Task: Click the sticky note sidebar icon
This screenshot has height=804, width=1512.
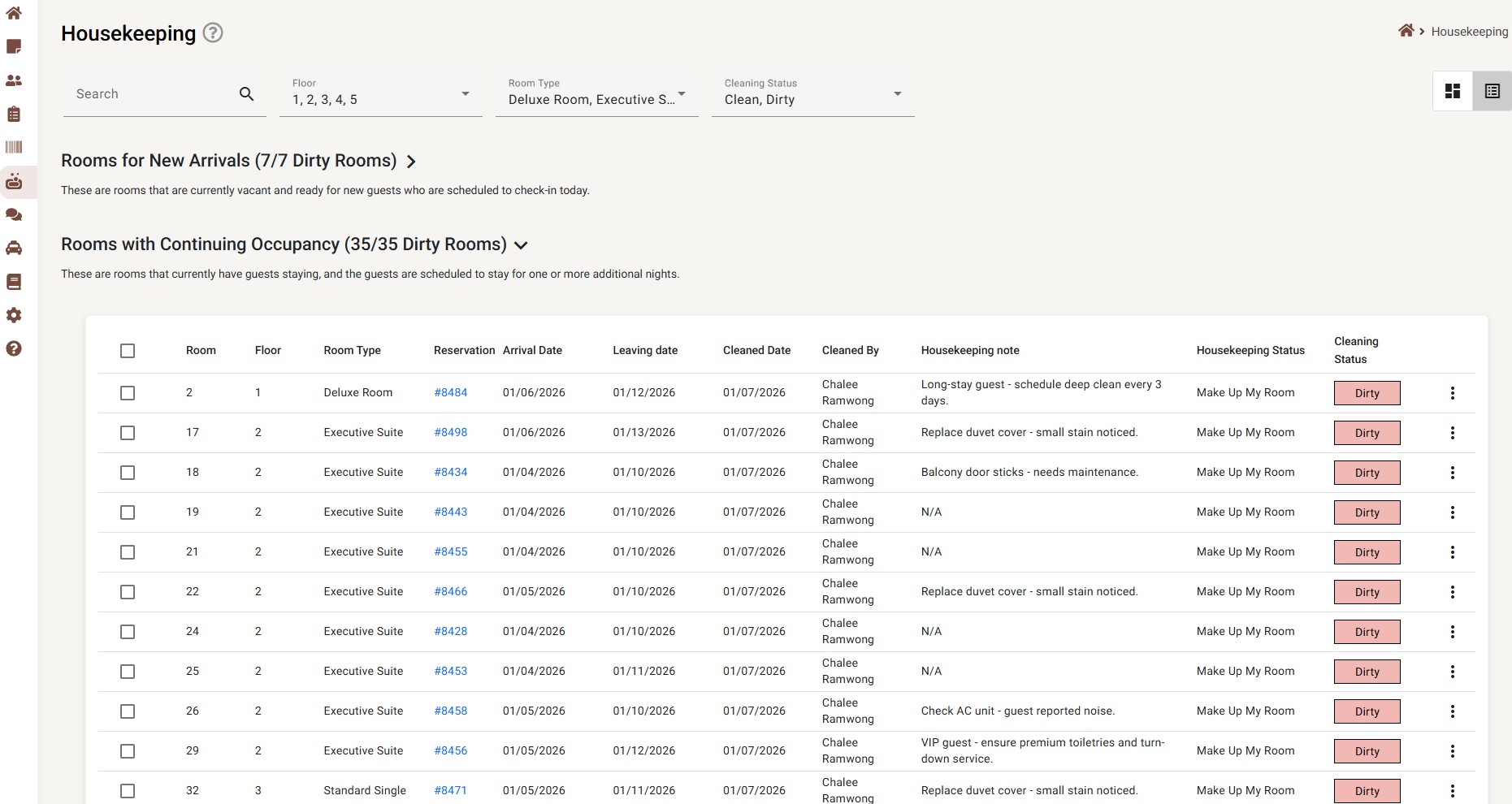Action: [x=14, y=47]
